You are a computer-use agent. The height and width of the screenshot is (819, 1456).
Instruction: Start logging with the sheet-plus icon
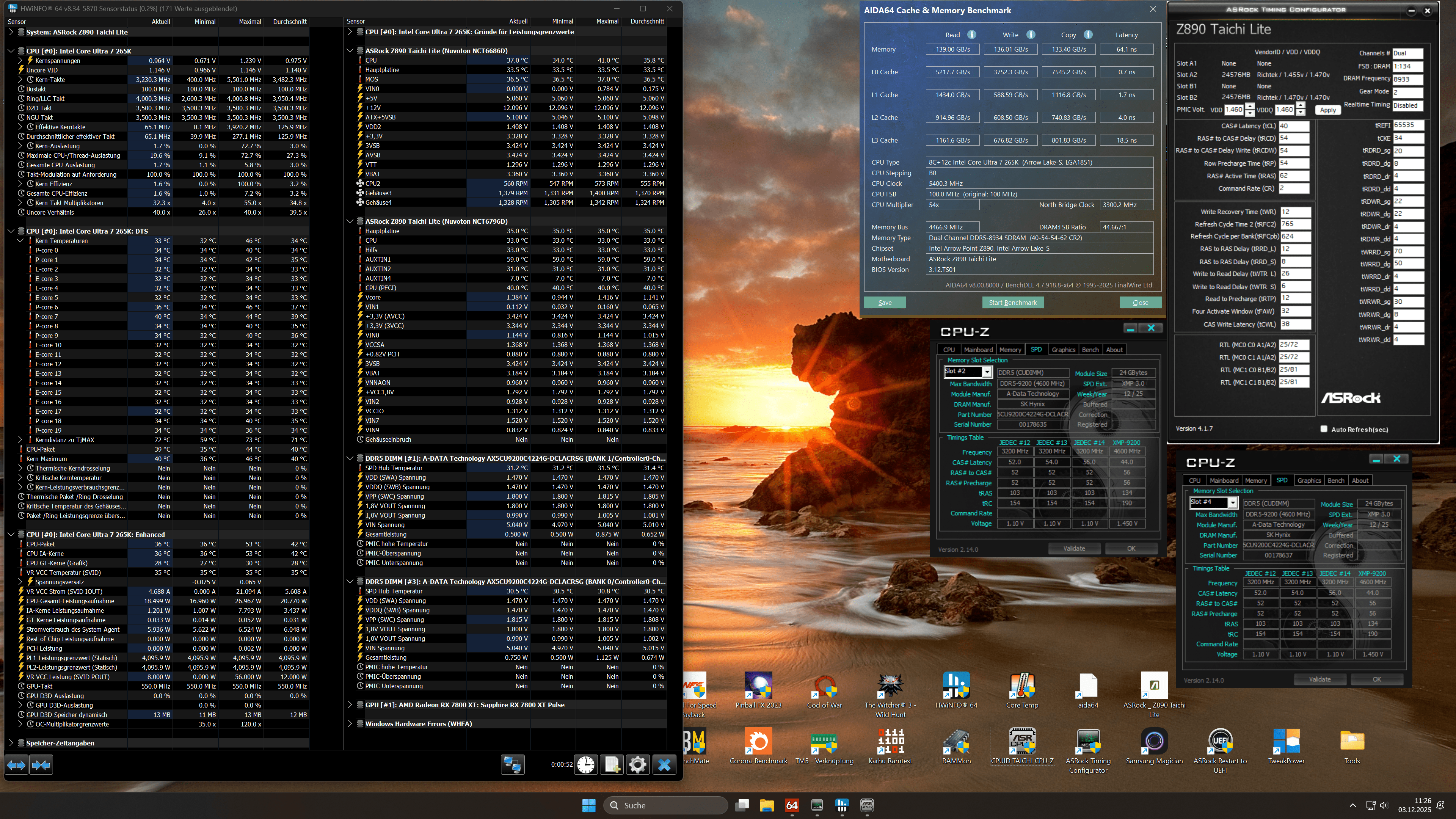(612, 765)
